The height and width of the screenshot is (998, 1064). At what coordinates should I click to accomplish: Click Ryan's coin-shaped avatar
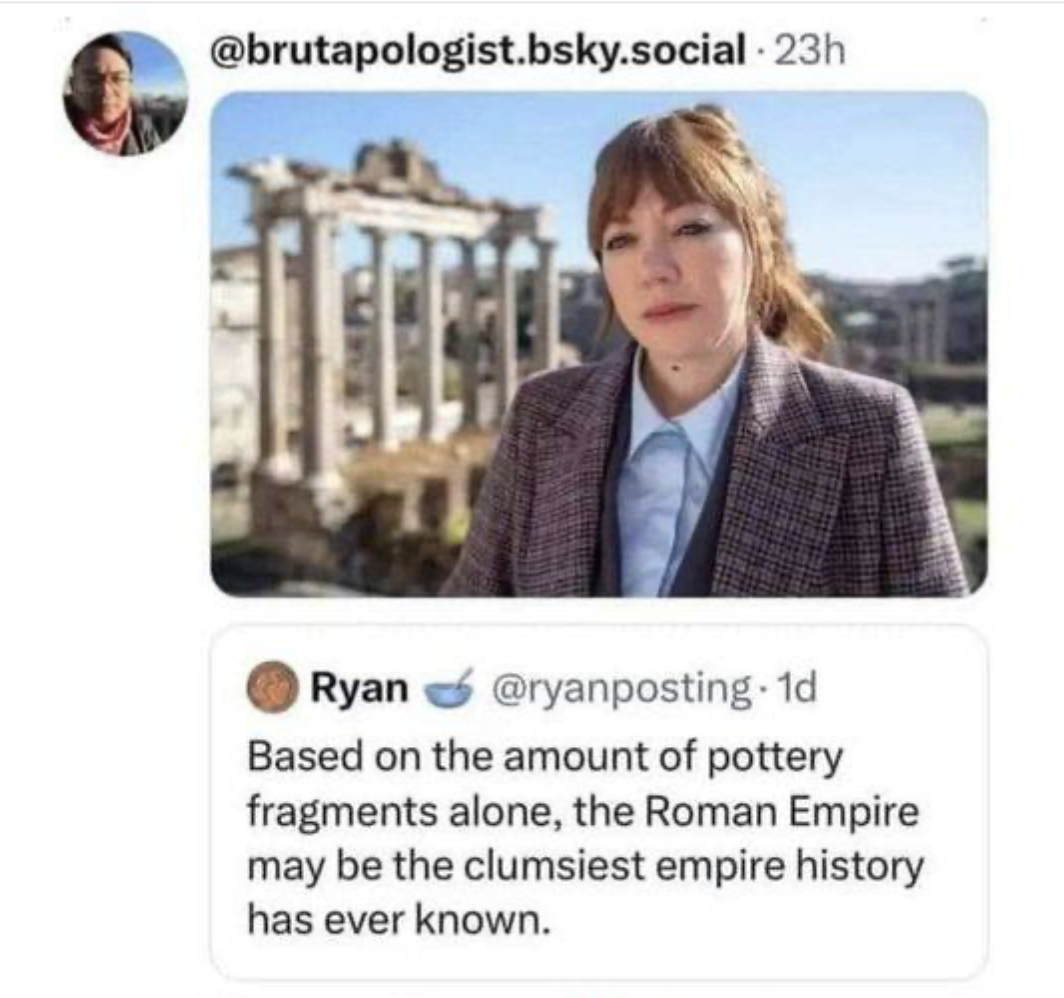[x=273, y=690]
